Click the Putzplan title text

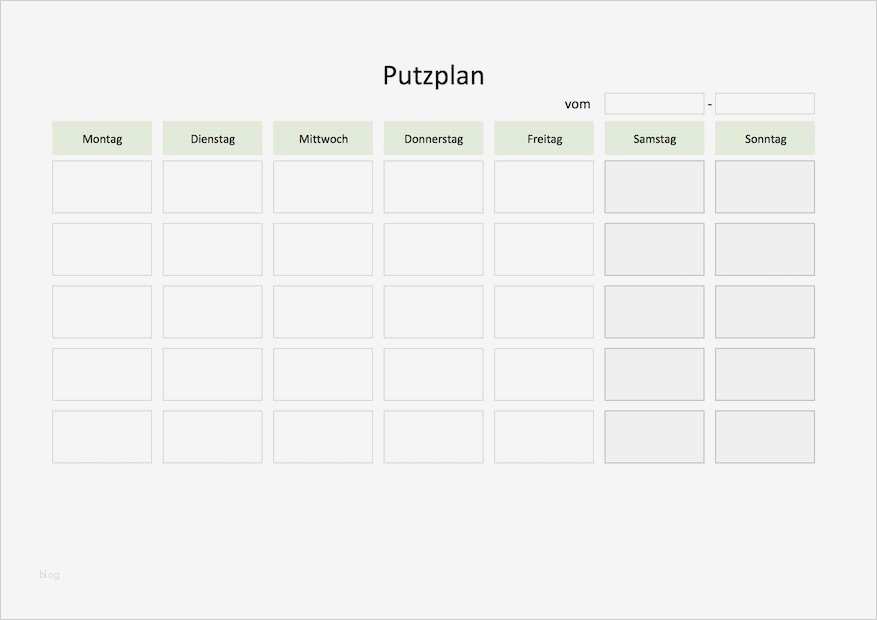(x=433, y=76)
